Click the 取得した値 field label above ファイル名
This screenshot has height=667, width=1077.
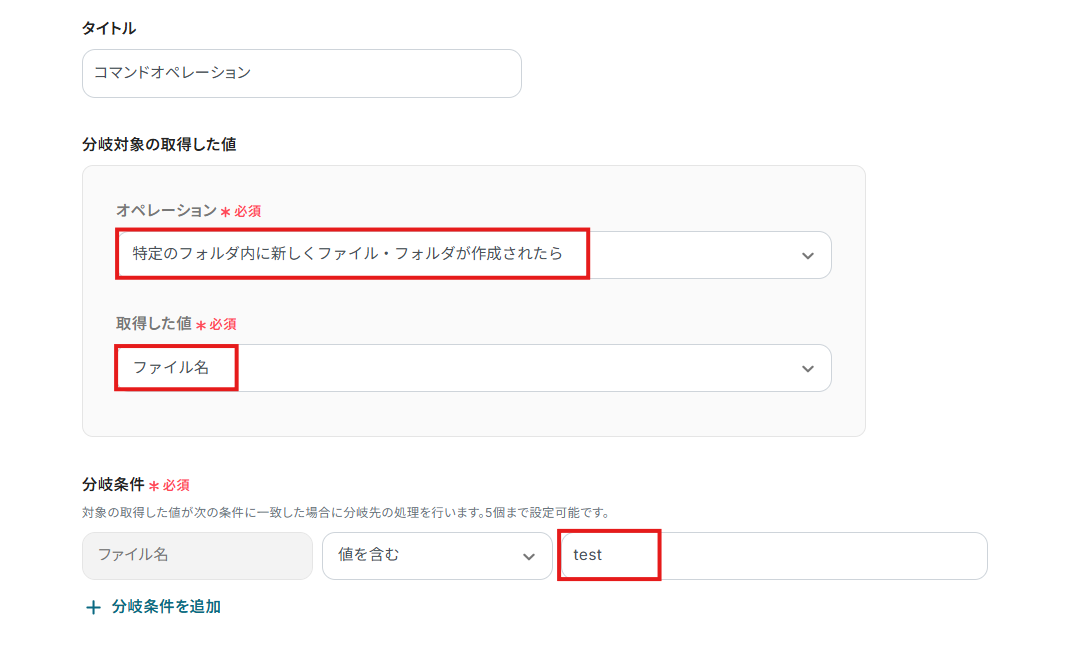click(x=153, y=324)
